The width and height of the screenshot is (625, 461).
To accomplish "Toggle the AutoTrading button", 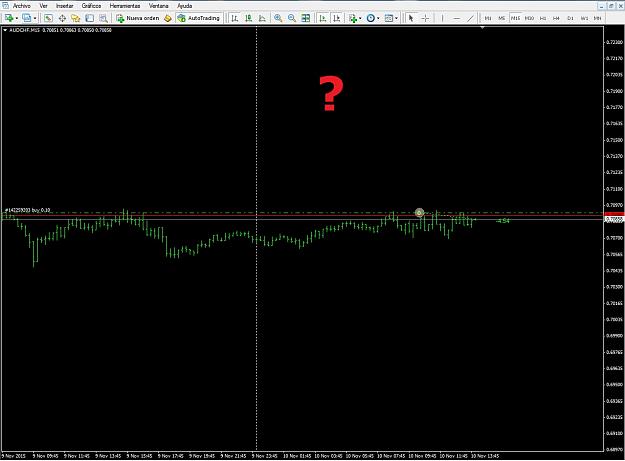I will coord(199,18).
